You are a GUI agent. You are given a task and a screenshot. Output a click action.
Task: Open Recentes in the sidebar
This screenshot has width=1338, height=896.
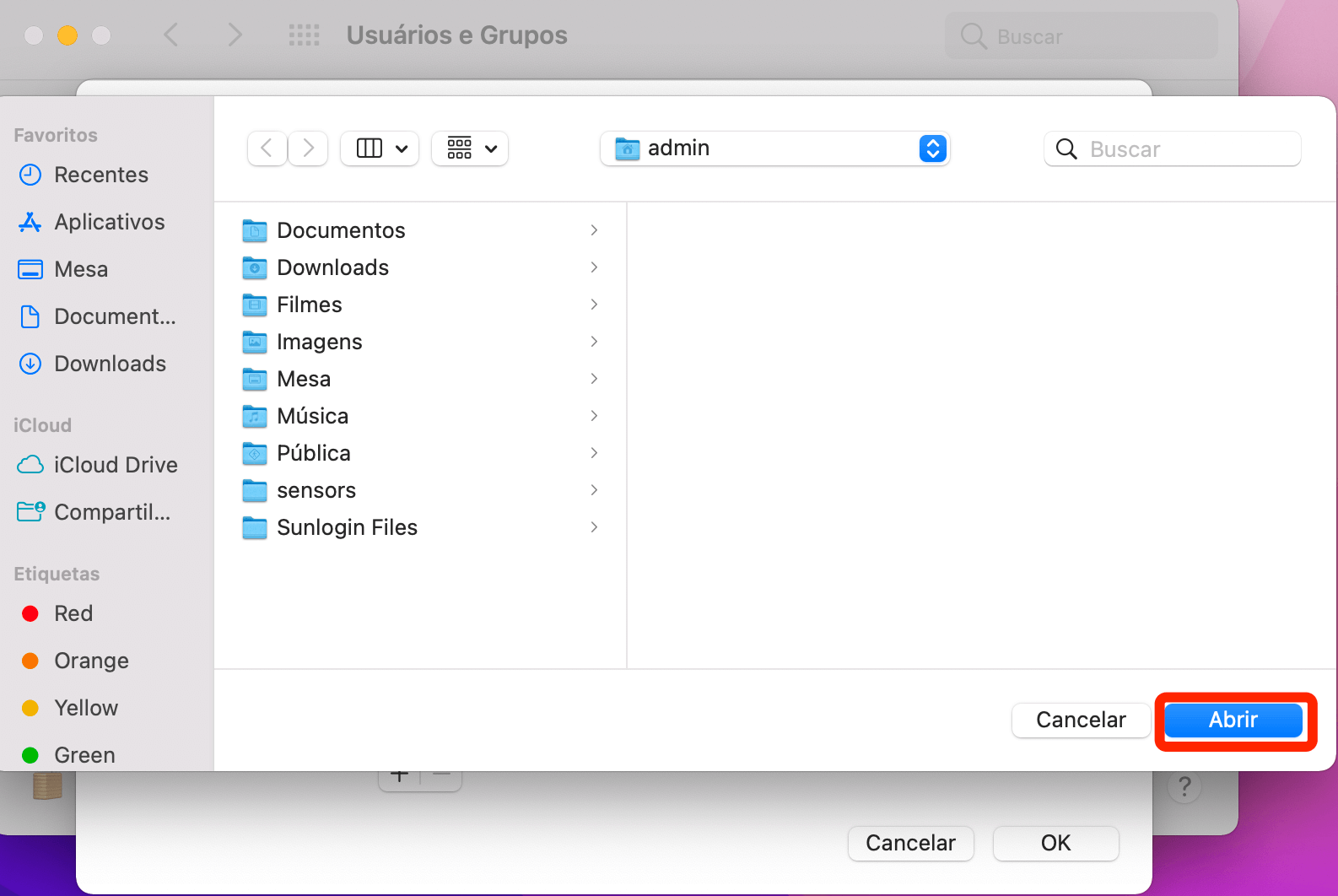tap(100, 175)
